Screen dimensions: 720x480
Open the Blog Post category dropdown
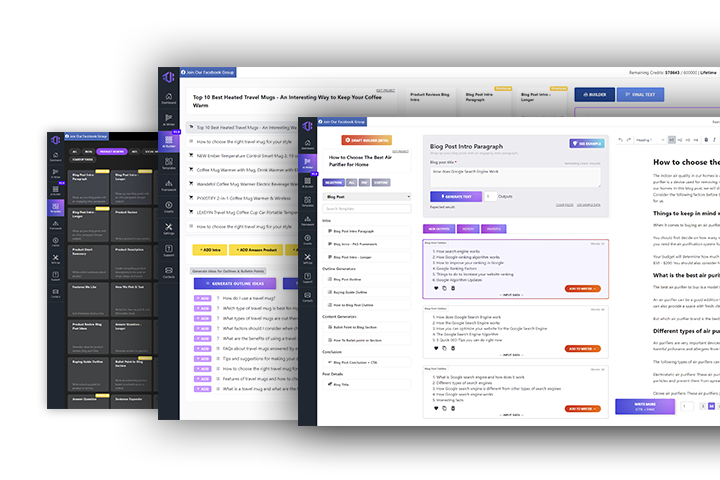pyautogui.click(x=367, y=197)
